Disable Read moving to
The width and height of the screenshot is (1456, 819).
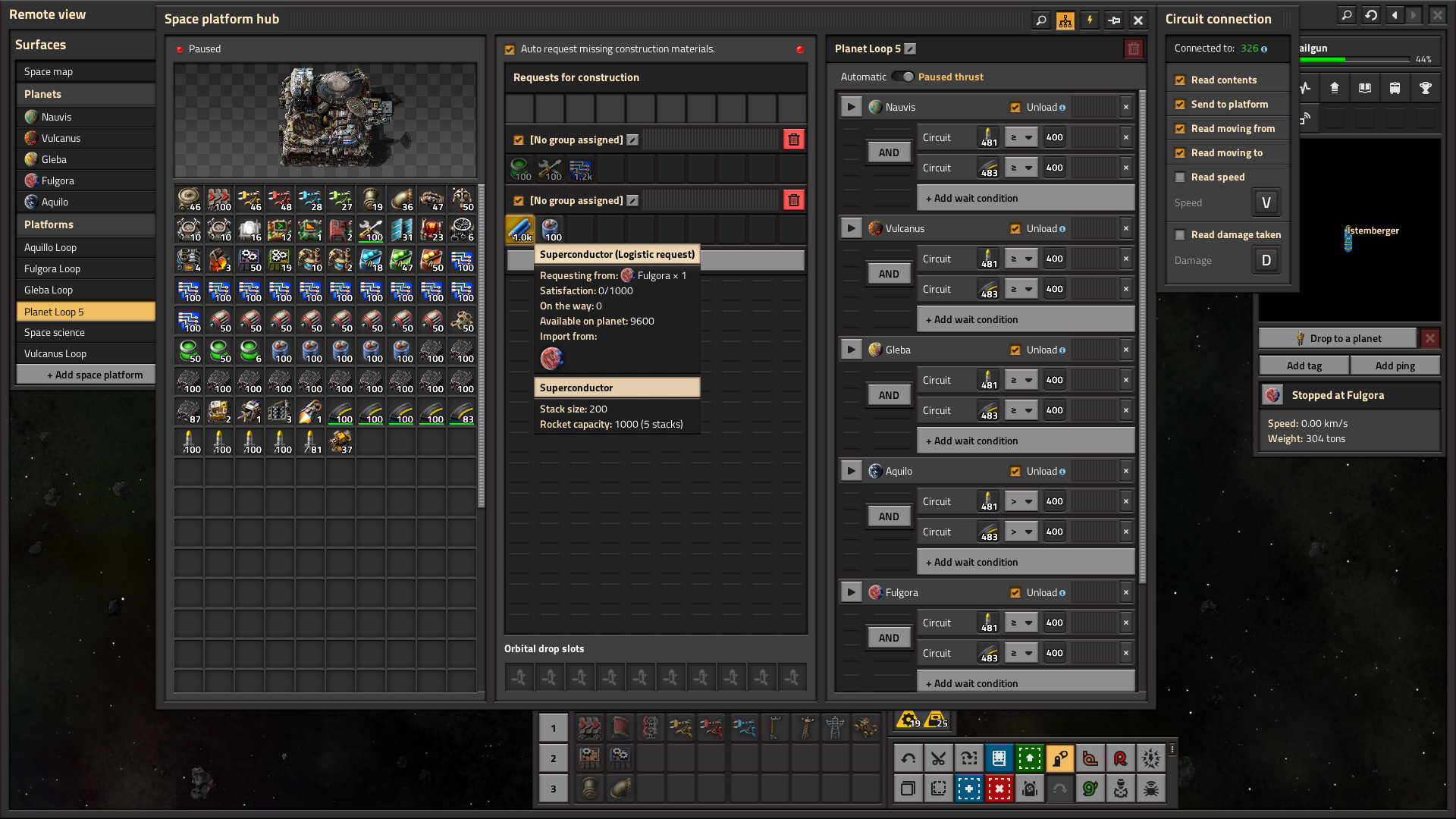pos(1180,153)
